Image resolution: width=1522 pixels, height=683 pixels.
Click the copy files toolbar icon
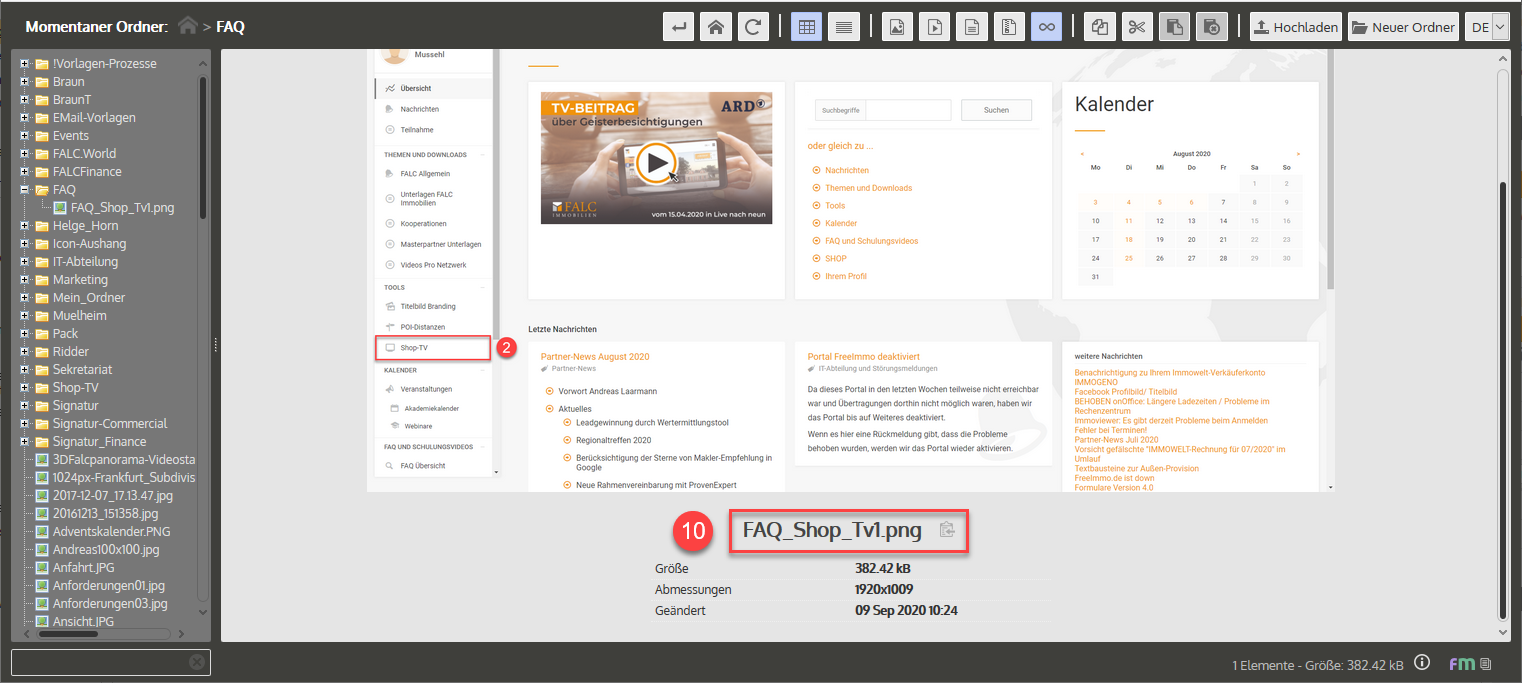click(x=1100, y=27)
